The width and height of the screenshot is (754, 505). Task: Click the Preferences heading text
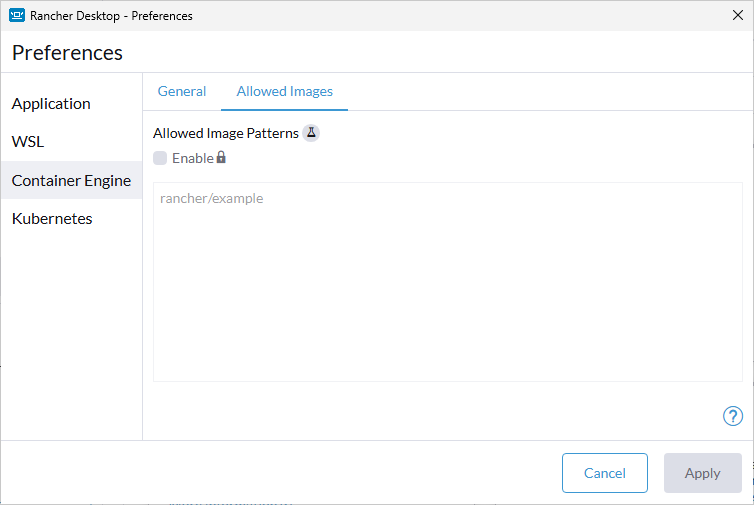(x=67, y=53)
